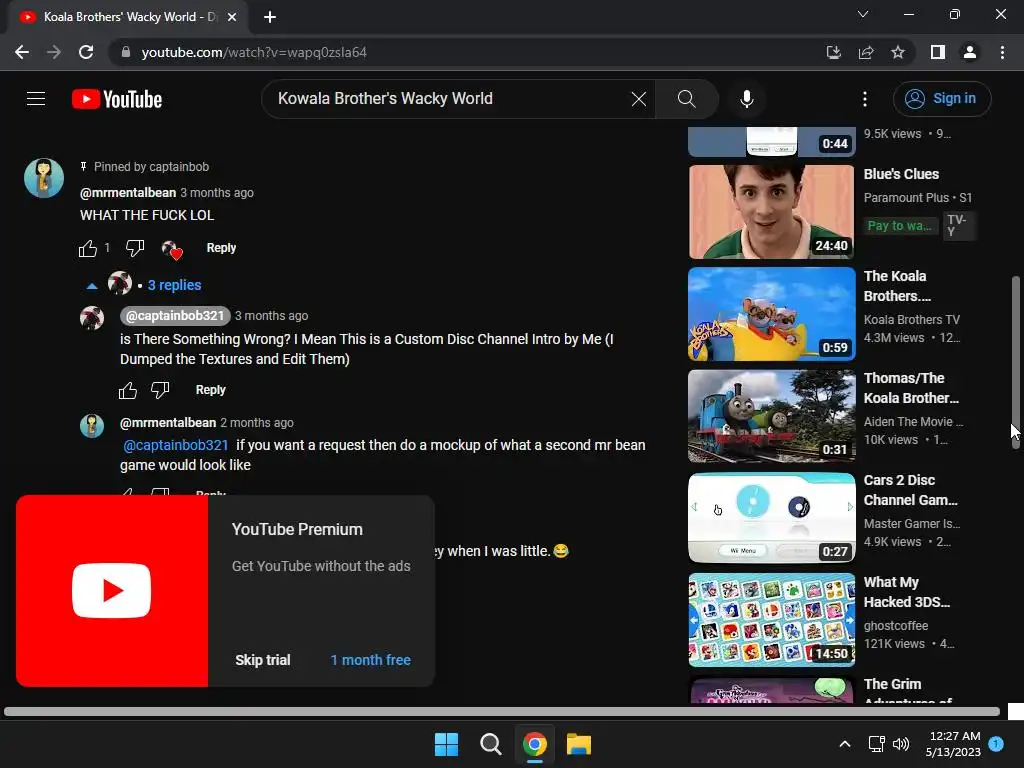Install app via address bar icon
The image size is (1024, 768).
coord(833,52)
